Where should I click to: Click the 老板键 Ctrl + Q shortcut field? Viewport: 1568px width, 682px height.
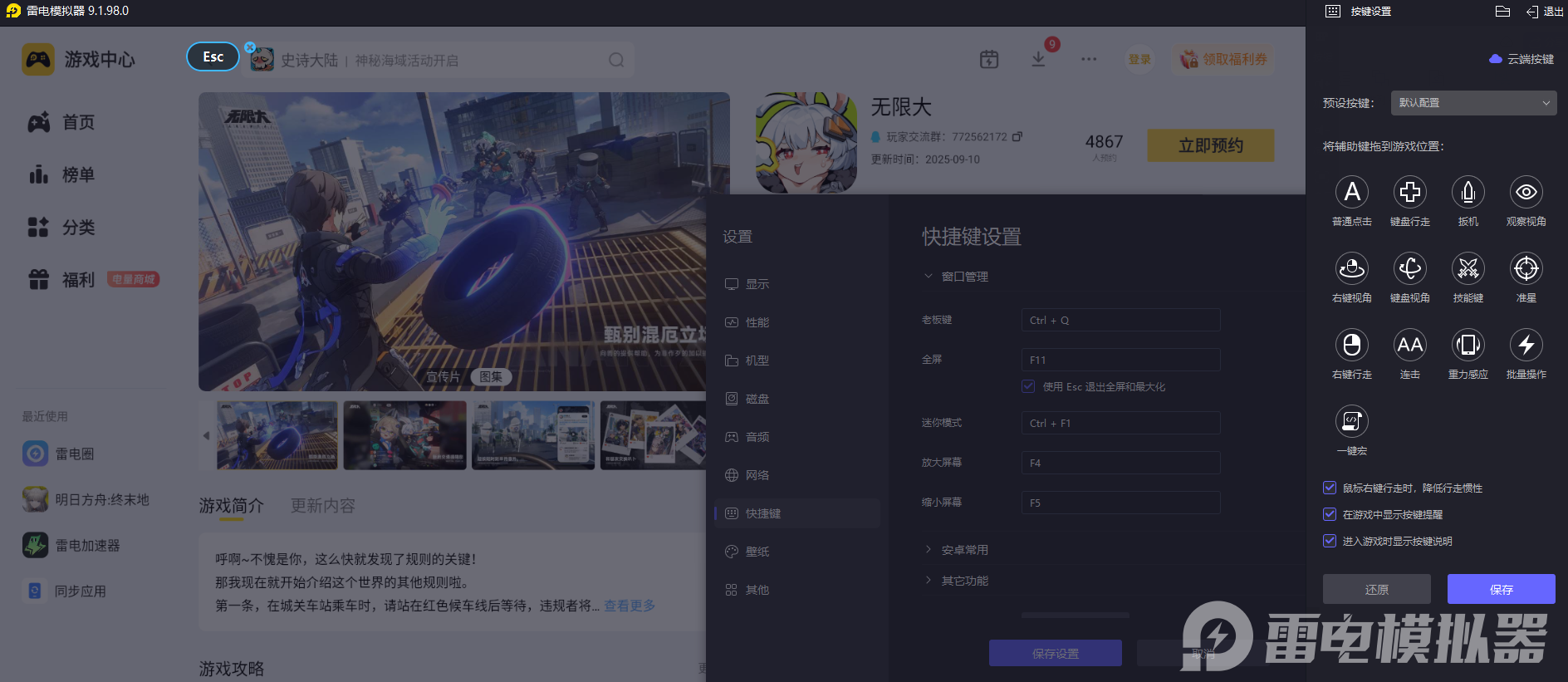1121,320
